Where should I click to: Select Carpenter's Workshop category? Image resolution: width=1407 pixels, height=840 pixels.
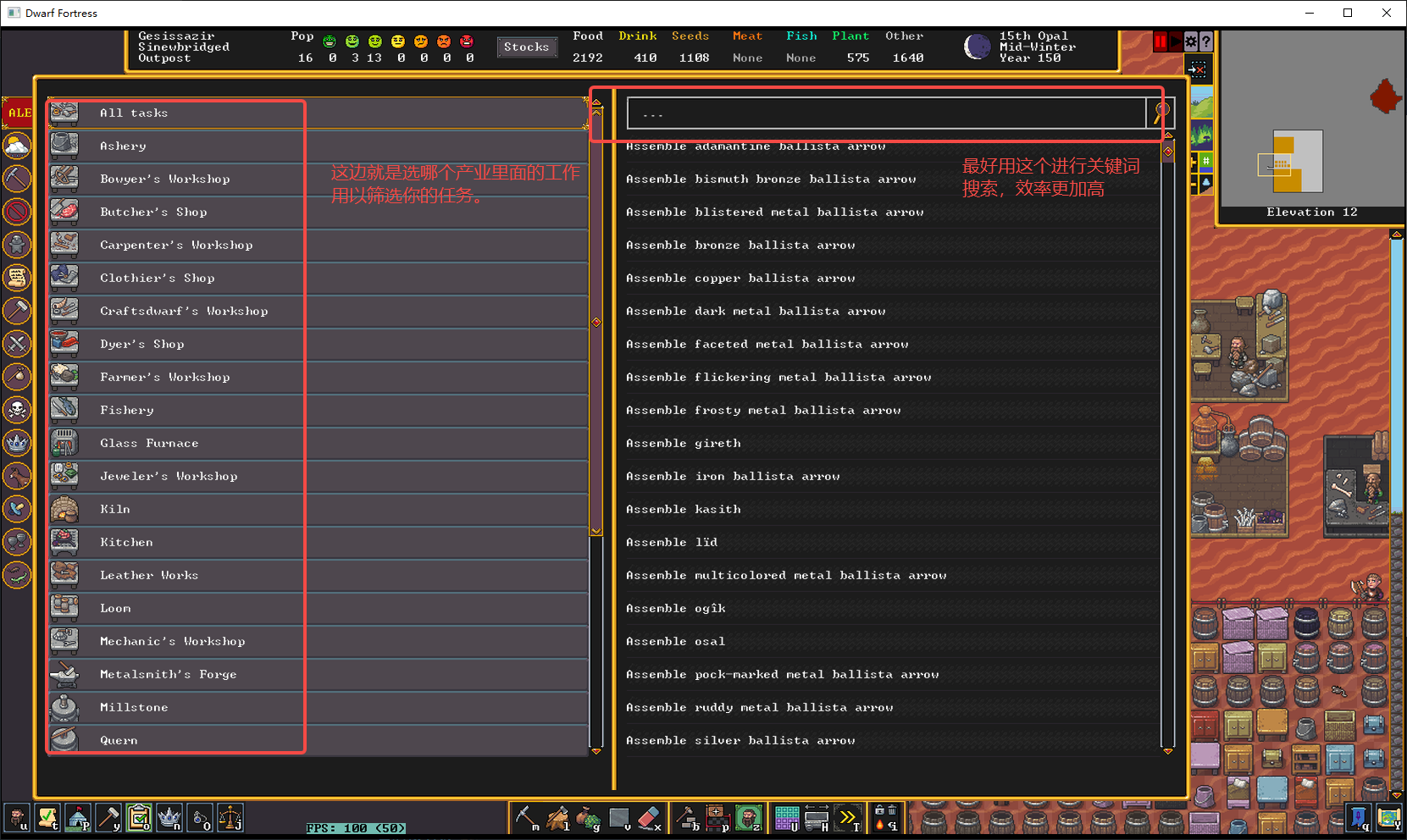[x=318, y=245]
